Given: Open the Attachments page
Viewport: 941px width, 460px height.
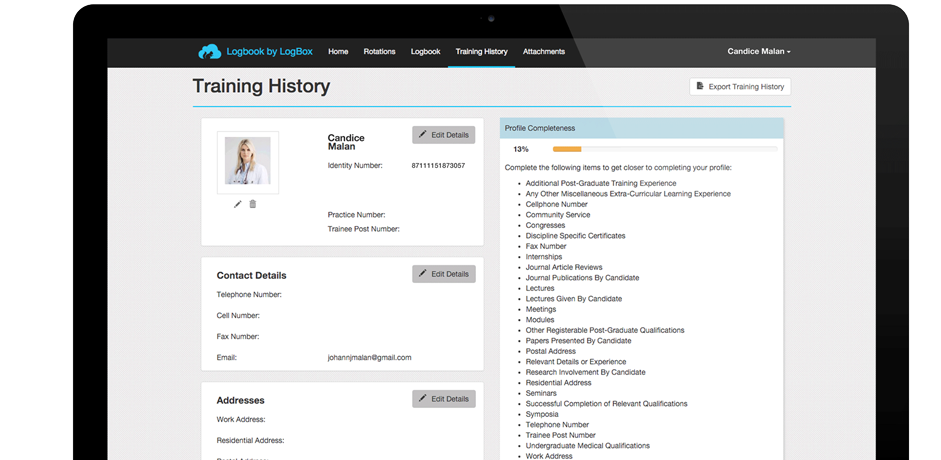Looking at the screenshot, I should click(x=544, y=52).
